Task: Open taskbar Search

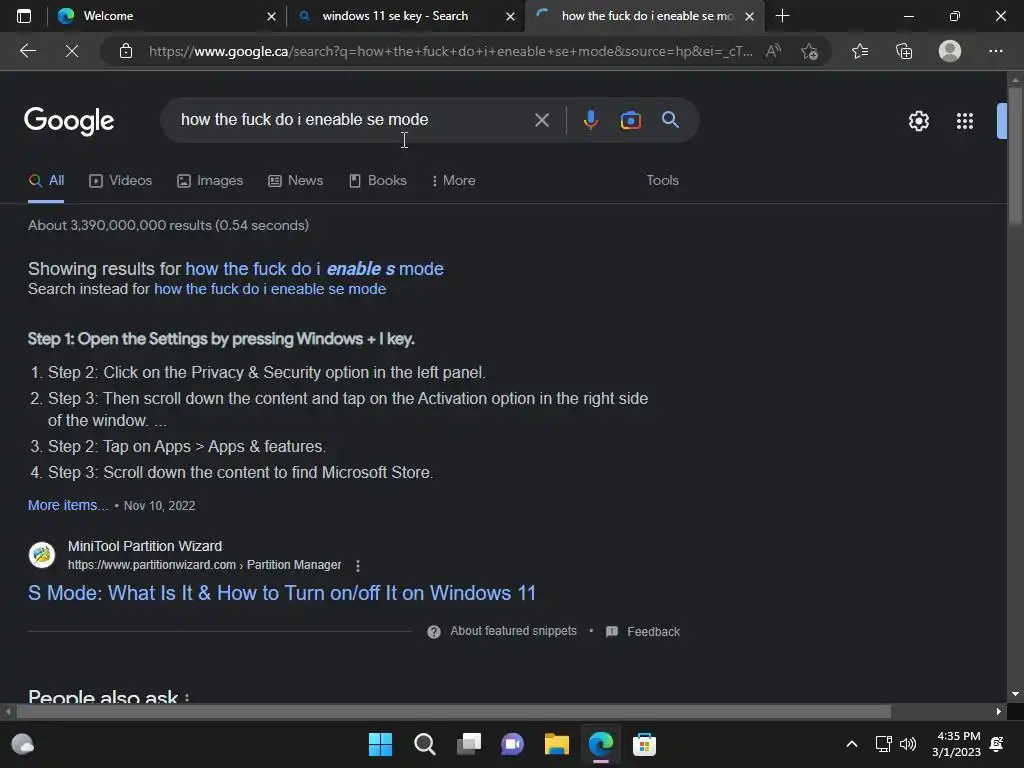Action: [x=424, y=744]
